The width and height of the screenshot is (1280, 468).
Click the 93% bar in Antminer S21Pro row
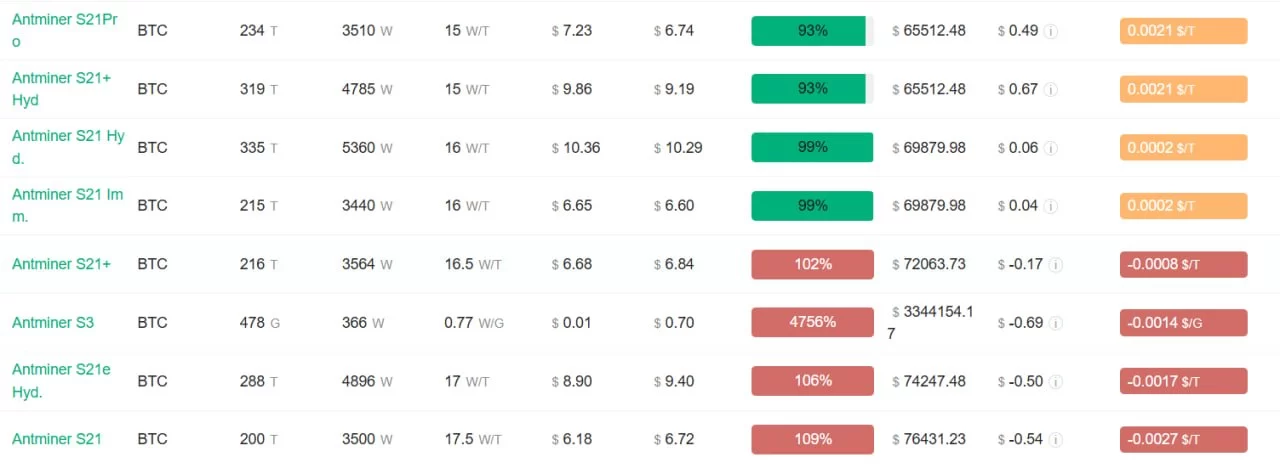pyautogui.click(x=812, y=31)
